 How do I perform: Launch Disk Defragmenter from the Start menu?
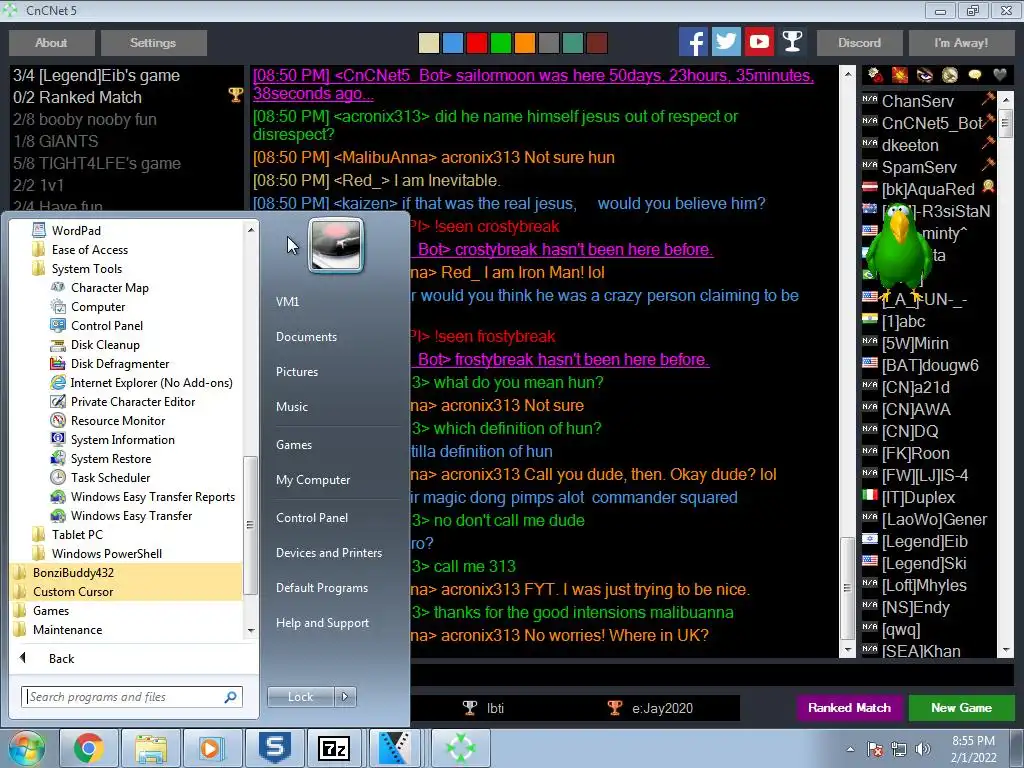(x=120, y=364)
